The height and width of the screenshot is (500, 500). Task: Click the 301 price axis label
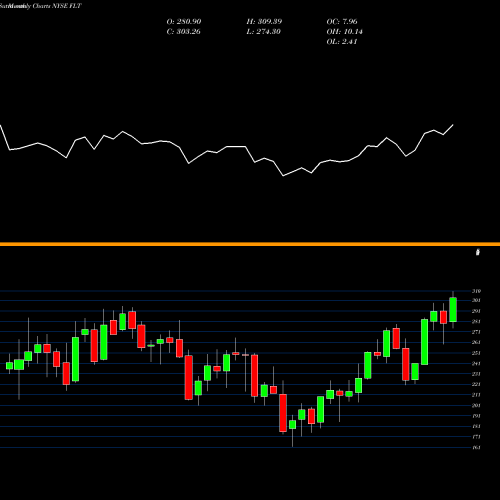tap(476, 300)
